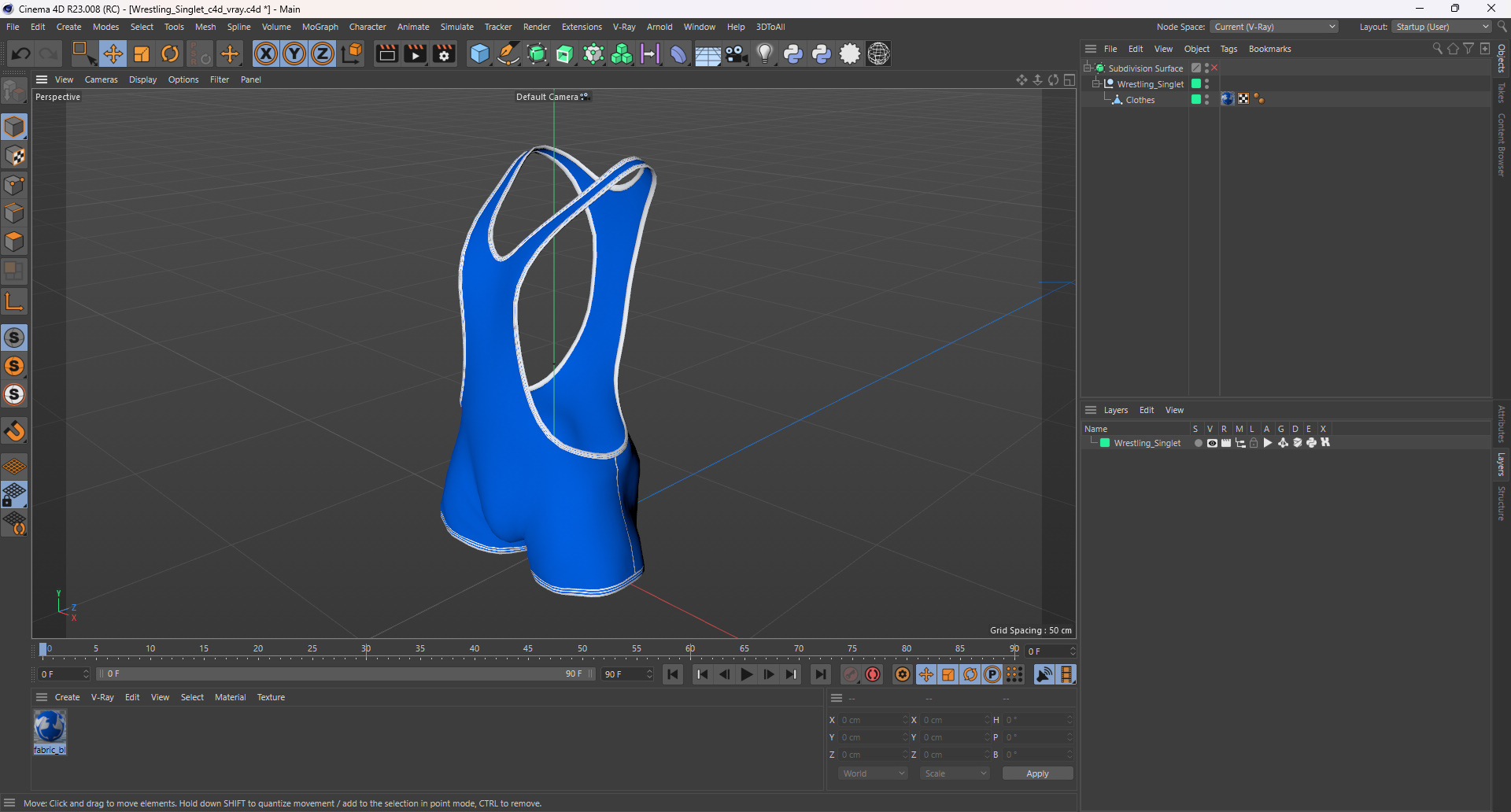Viewport: 1511px width, 812px height.
Task: Collapse Subdivision Surface tree node
Action: (x=1088, y=68)
